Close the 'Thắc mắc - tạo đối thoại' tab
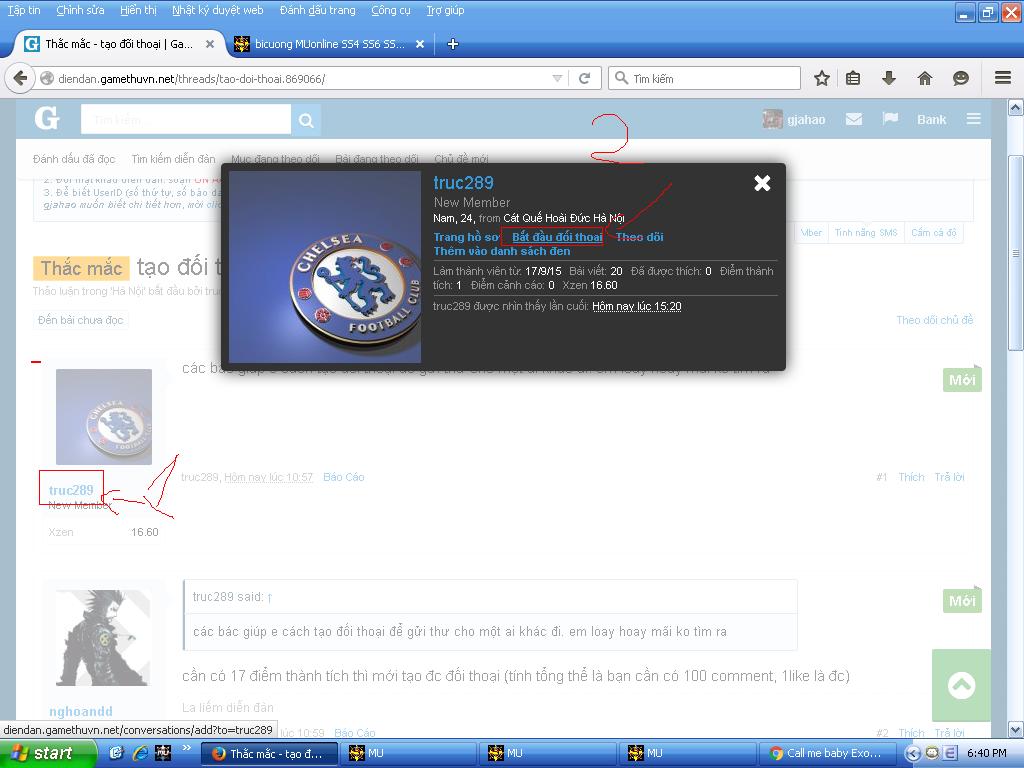 pyautogui.click(x=210, y=44)
